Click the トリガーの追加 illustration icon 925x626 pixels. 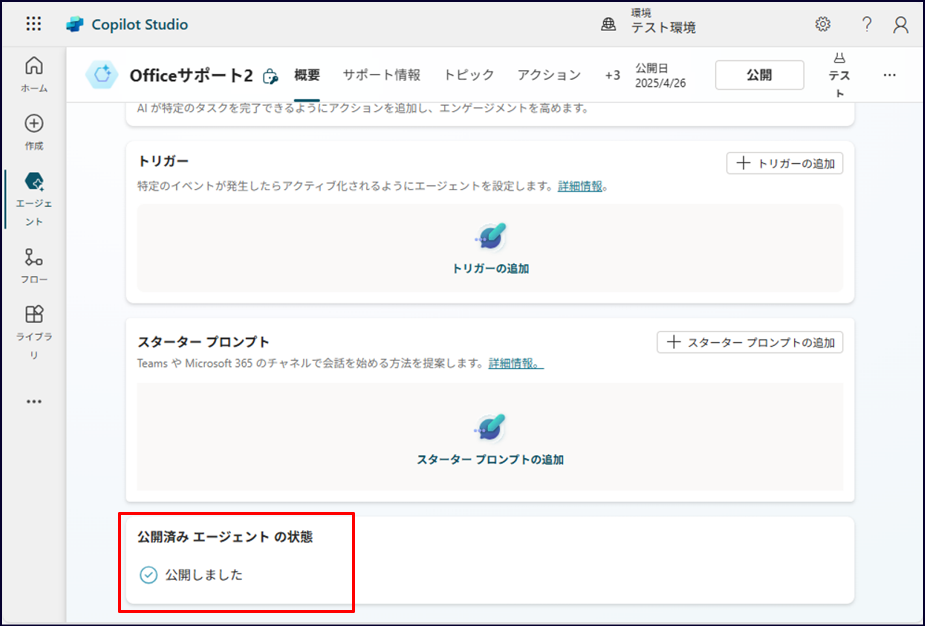coord(491,237)
